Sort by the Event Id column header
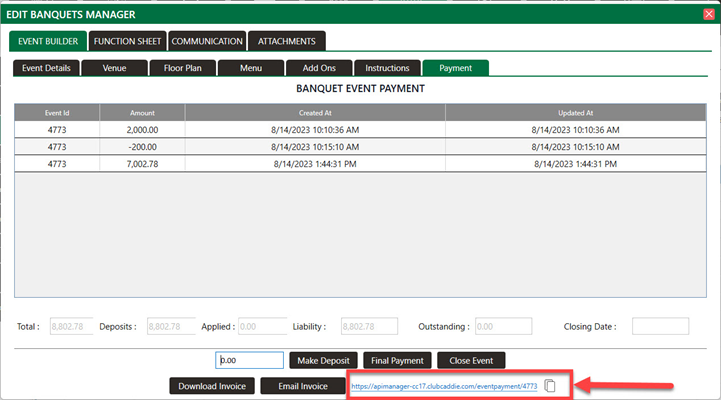This screenshot has height=400, width=721. (x=57, y=113)
